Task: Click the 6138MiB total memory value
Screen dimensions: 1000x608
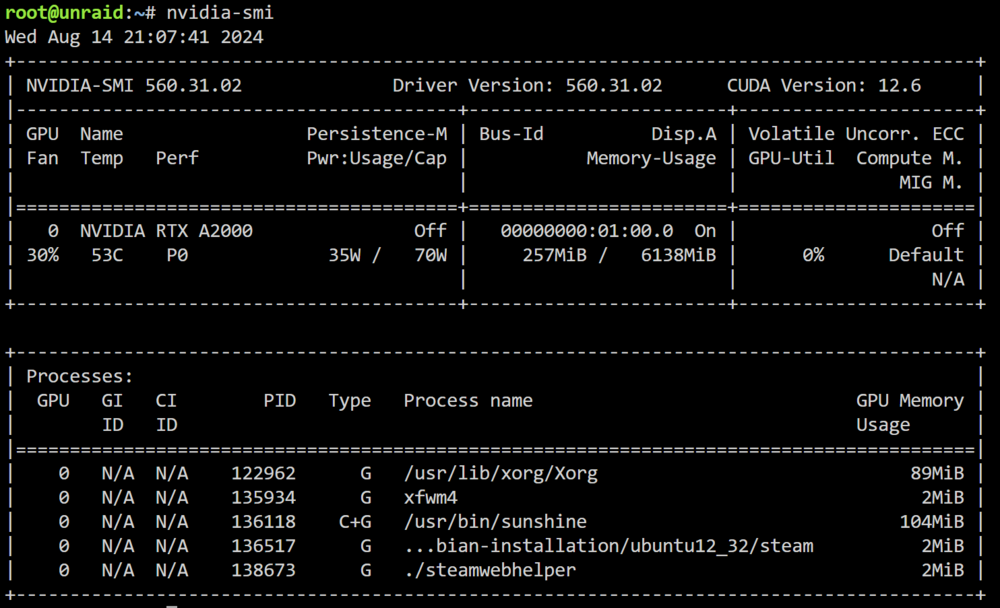Action: [x=679, y=255]
